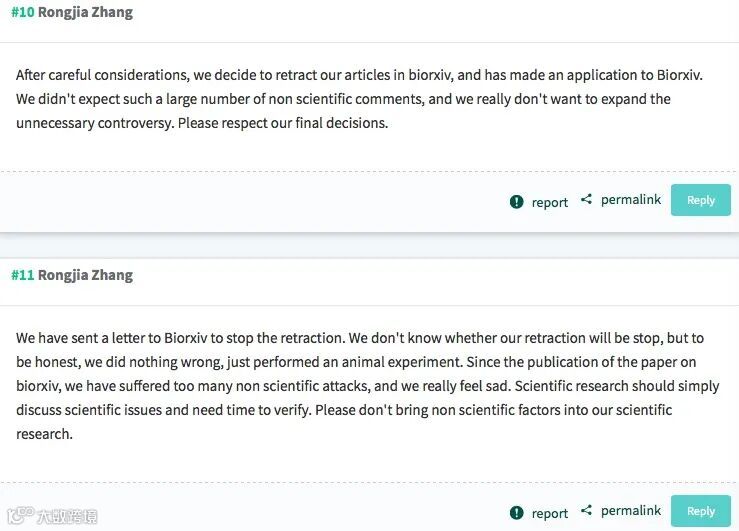
Task: Click the permalink share icon under comment #10
Action: pos(587,200)
